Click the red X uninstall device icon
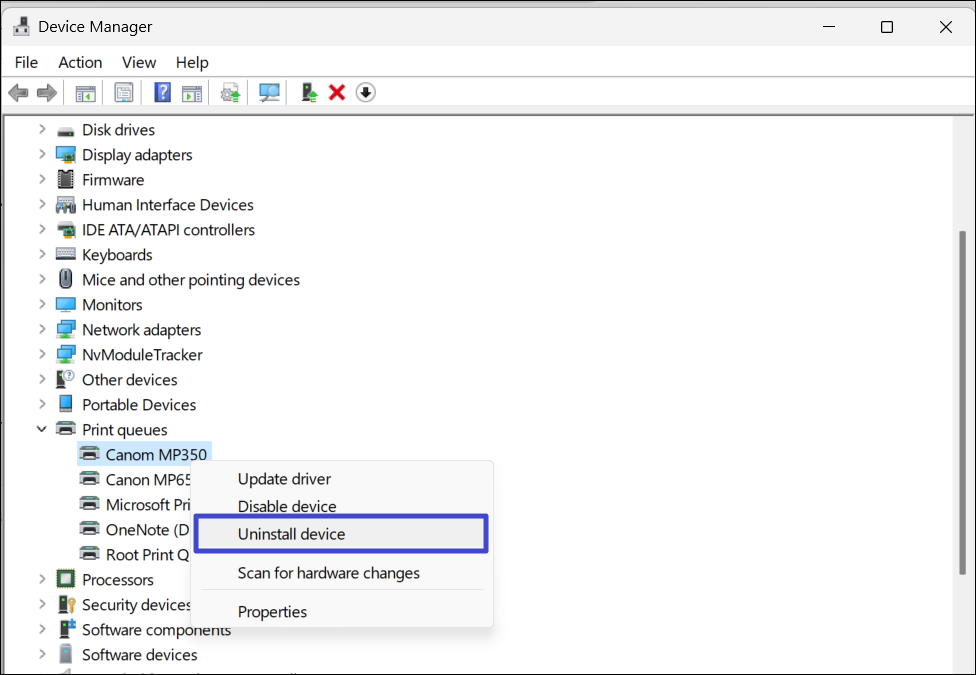976x675 pixels. [337, 93]
